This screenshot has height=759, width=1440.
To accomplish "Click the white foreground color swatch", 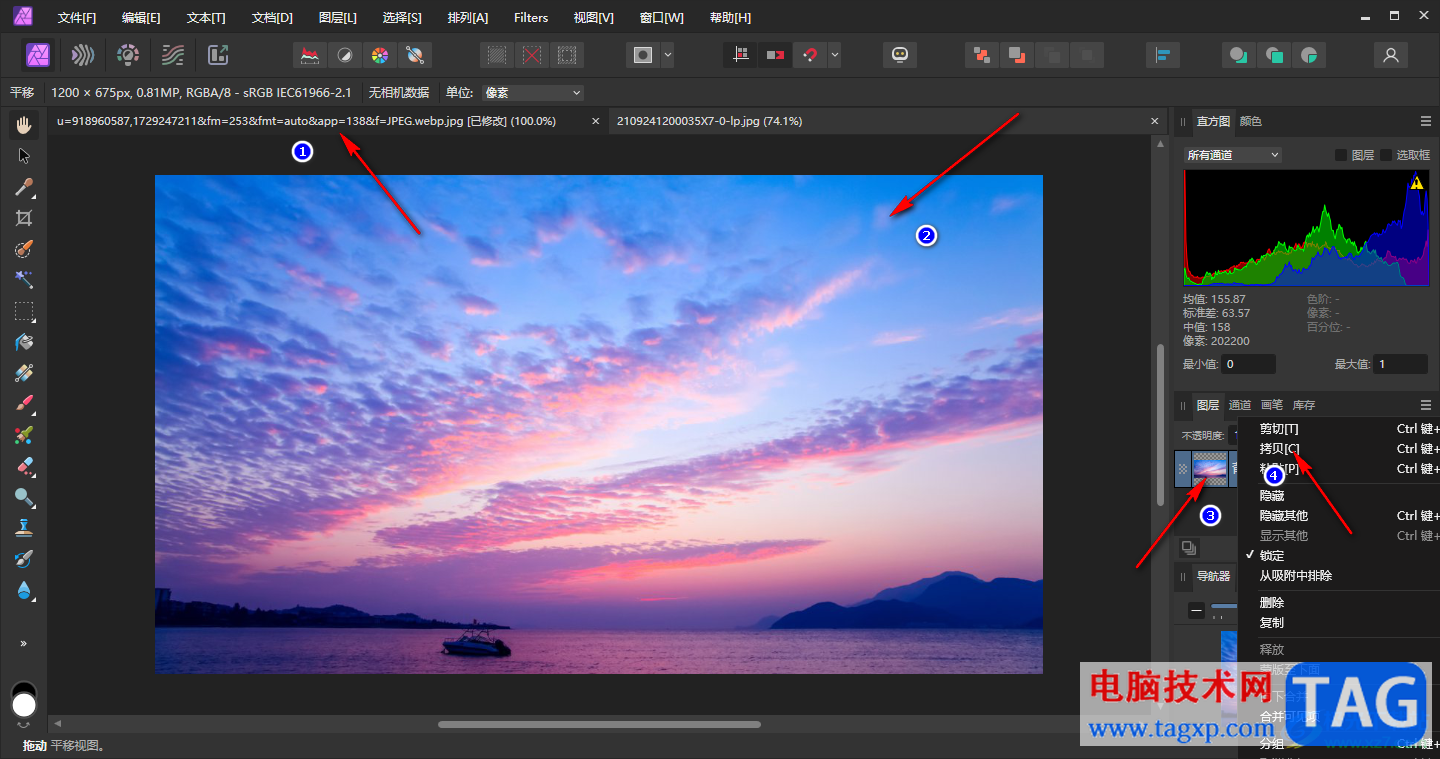I will click(x=24, y=706).
